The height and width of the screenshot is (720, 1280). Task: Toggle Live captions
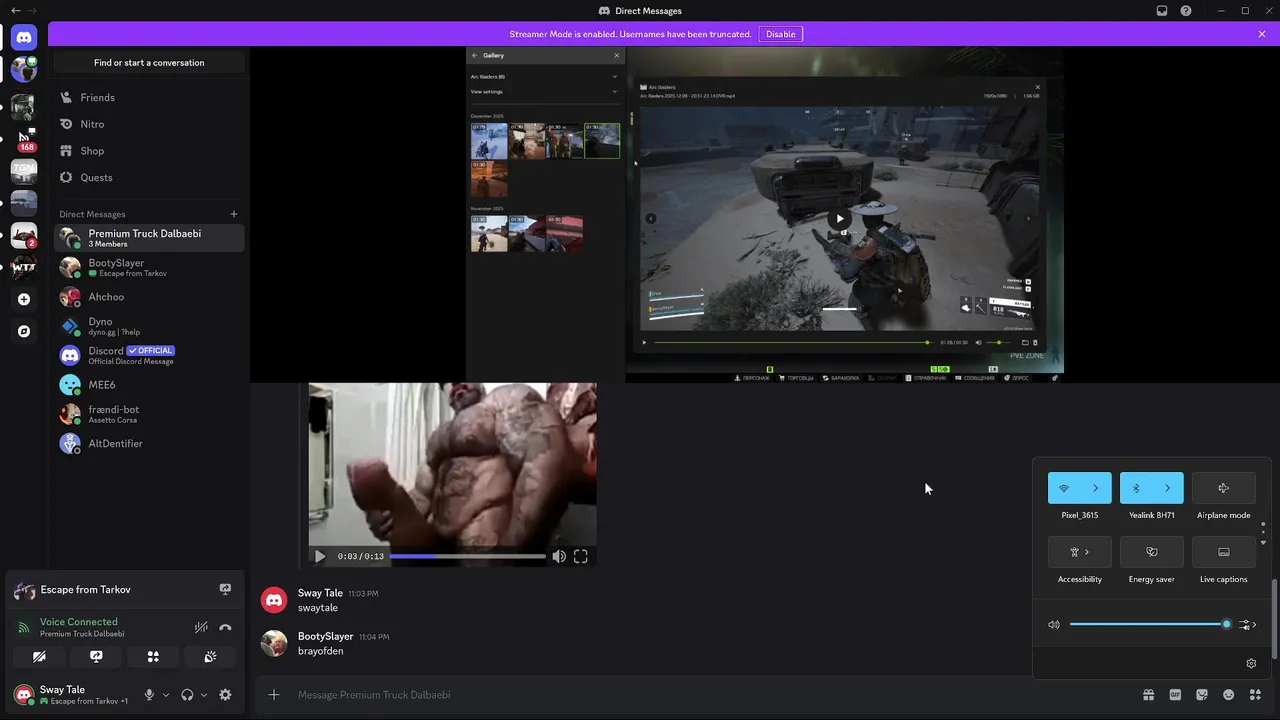click(x=1223, y=552)
